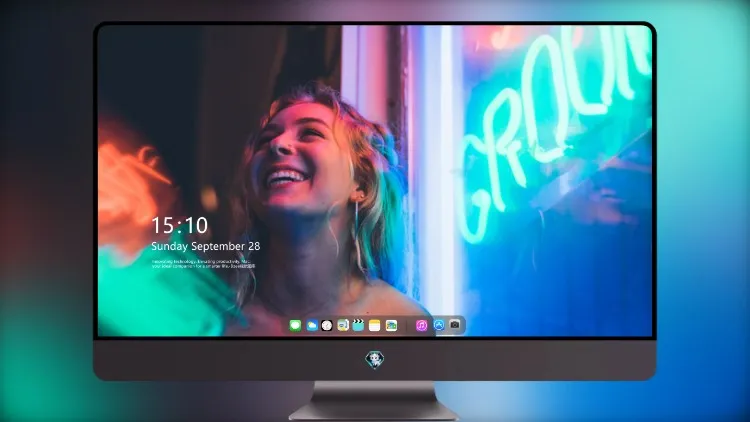
Task: Click the 15:10 clock display
Action: [180, 225]
